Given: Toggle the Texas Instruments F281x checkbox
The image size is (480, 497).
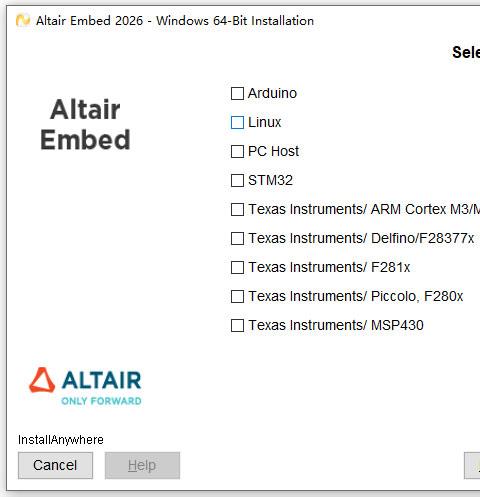Looking at the screenshot, I should [237, 268].
